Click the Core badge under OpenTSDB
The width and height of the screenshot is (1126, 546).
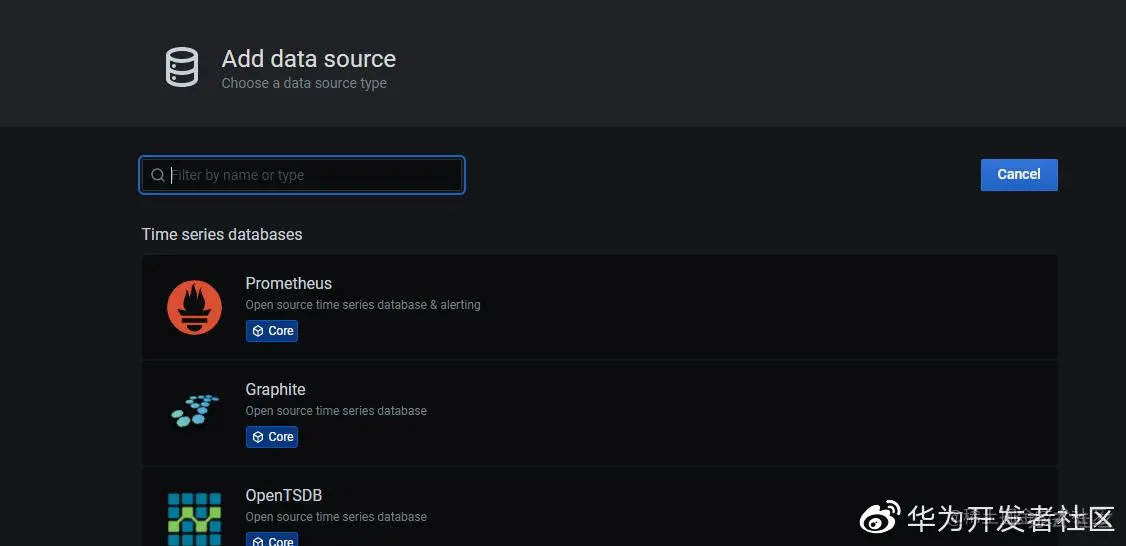272,541
